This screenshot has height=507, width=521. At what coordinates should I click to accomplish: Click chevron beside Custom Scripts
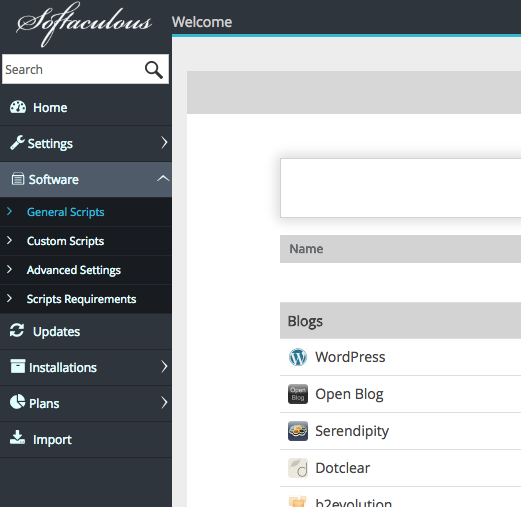point(9,240)
